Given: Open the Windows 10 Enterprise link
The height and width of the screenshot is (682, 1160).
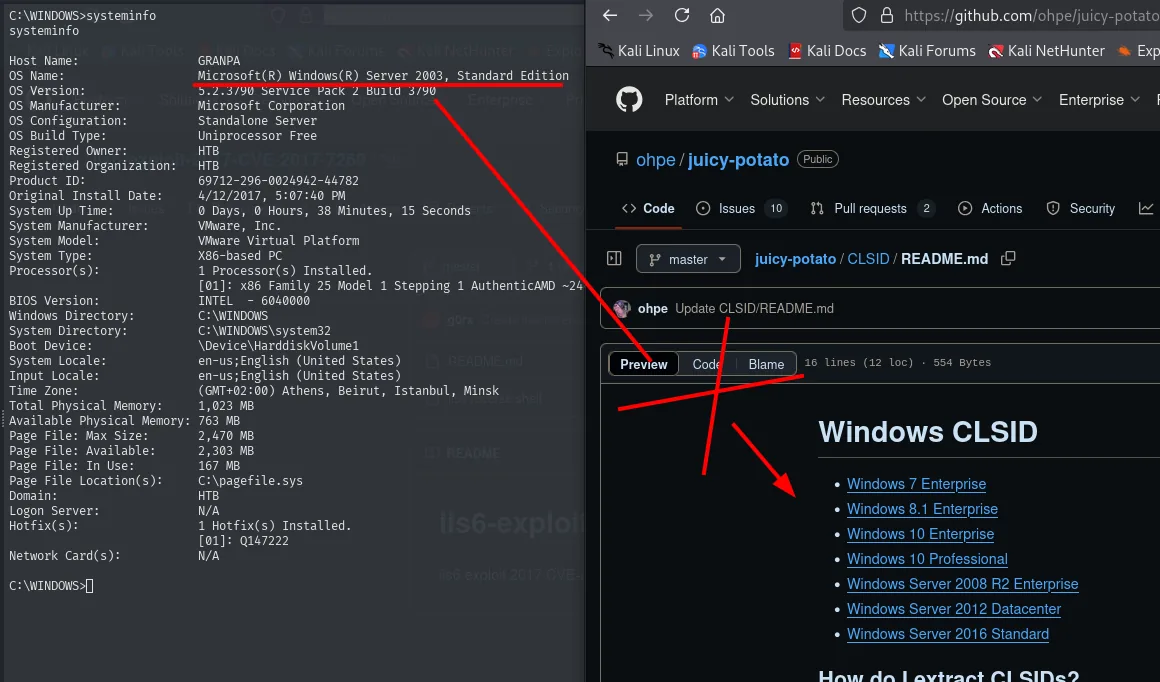Looking at the screenshot, I should (920, 534).
